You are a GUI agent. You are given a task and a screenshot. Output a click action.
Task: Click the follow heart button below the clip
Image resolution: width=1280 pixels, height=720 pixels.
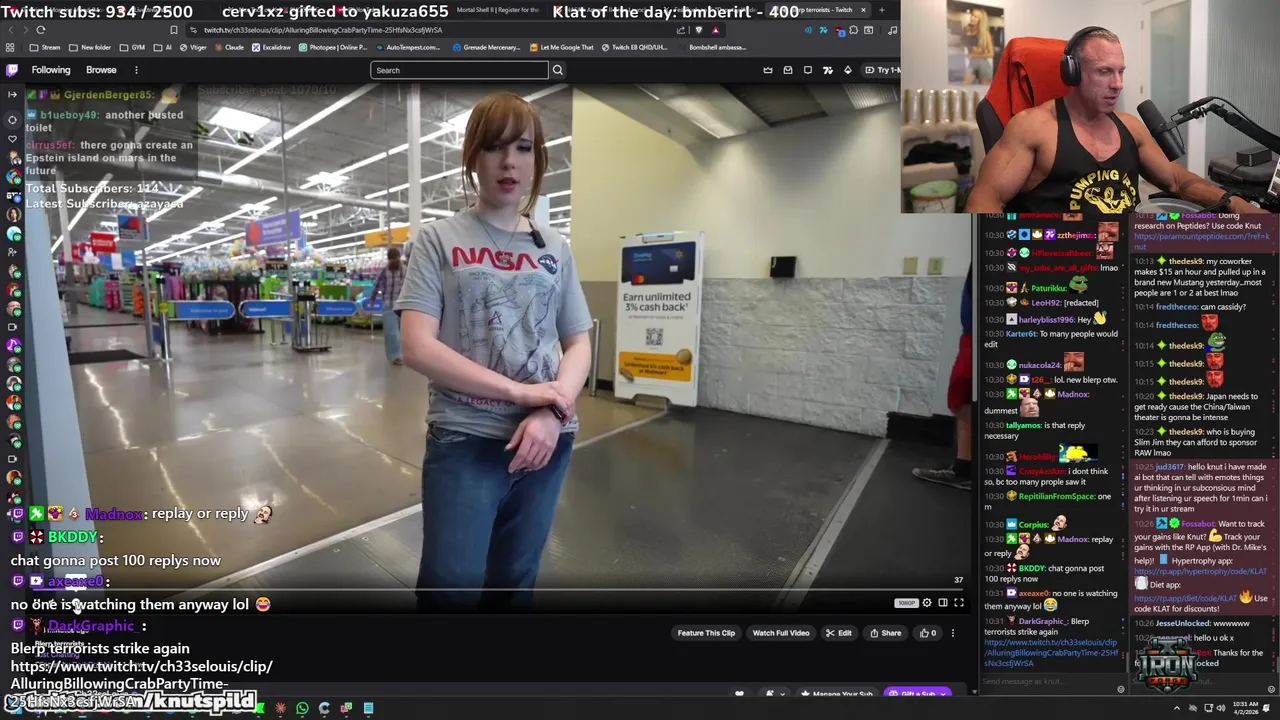pos(739,694)
